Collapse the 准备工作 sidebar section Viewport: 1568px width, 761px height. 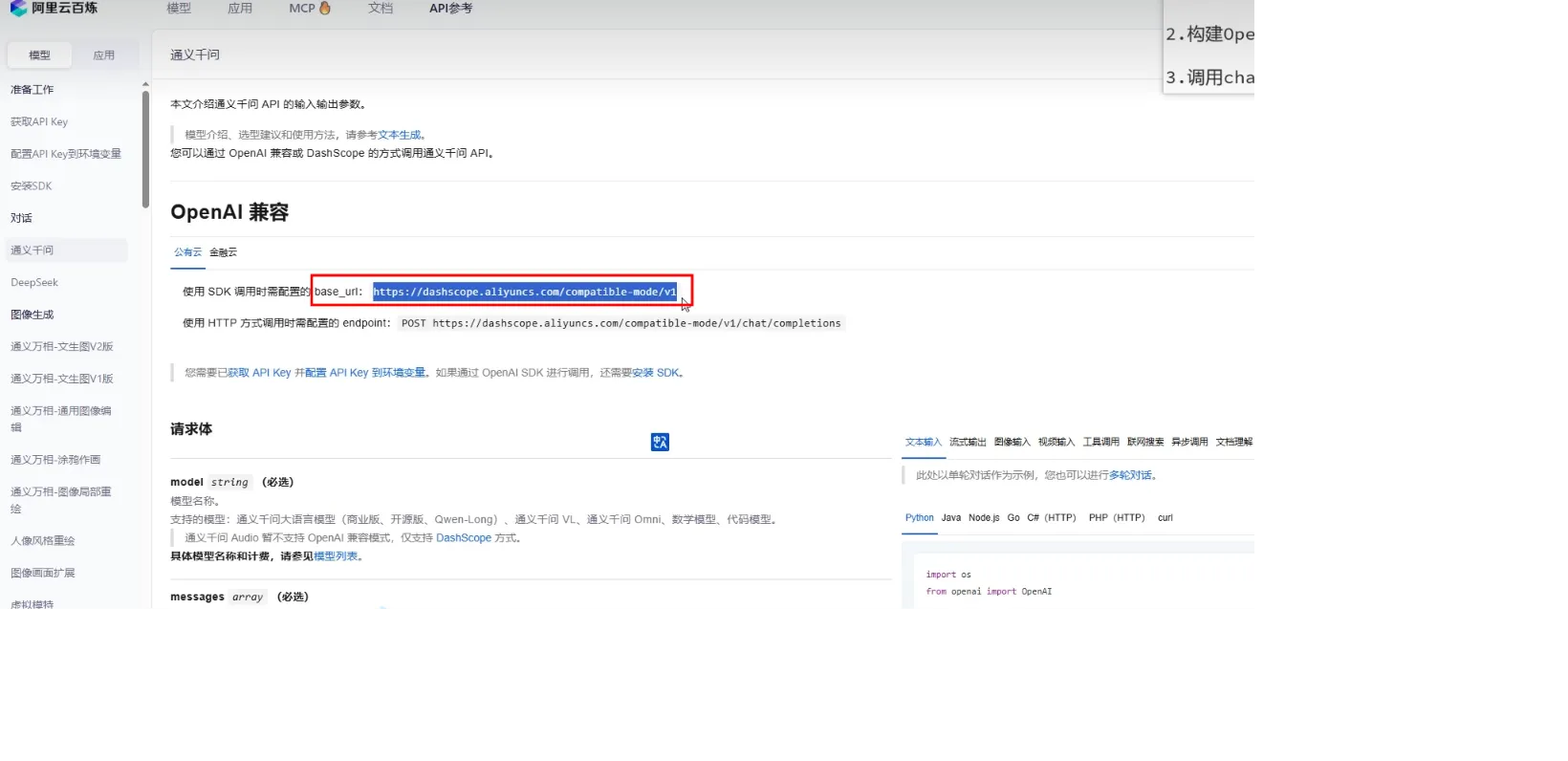(33, 90)
